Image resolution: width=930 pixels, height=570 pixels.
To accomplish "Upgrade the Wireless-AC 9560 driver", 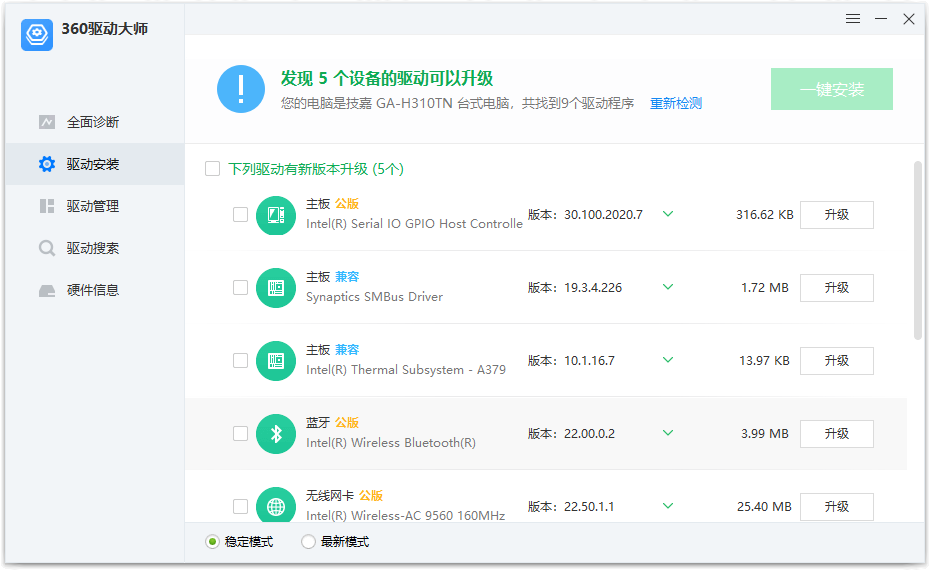I will point(836,507).
